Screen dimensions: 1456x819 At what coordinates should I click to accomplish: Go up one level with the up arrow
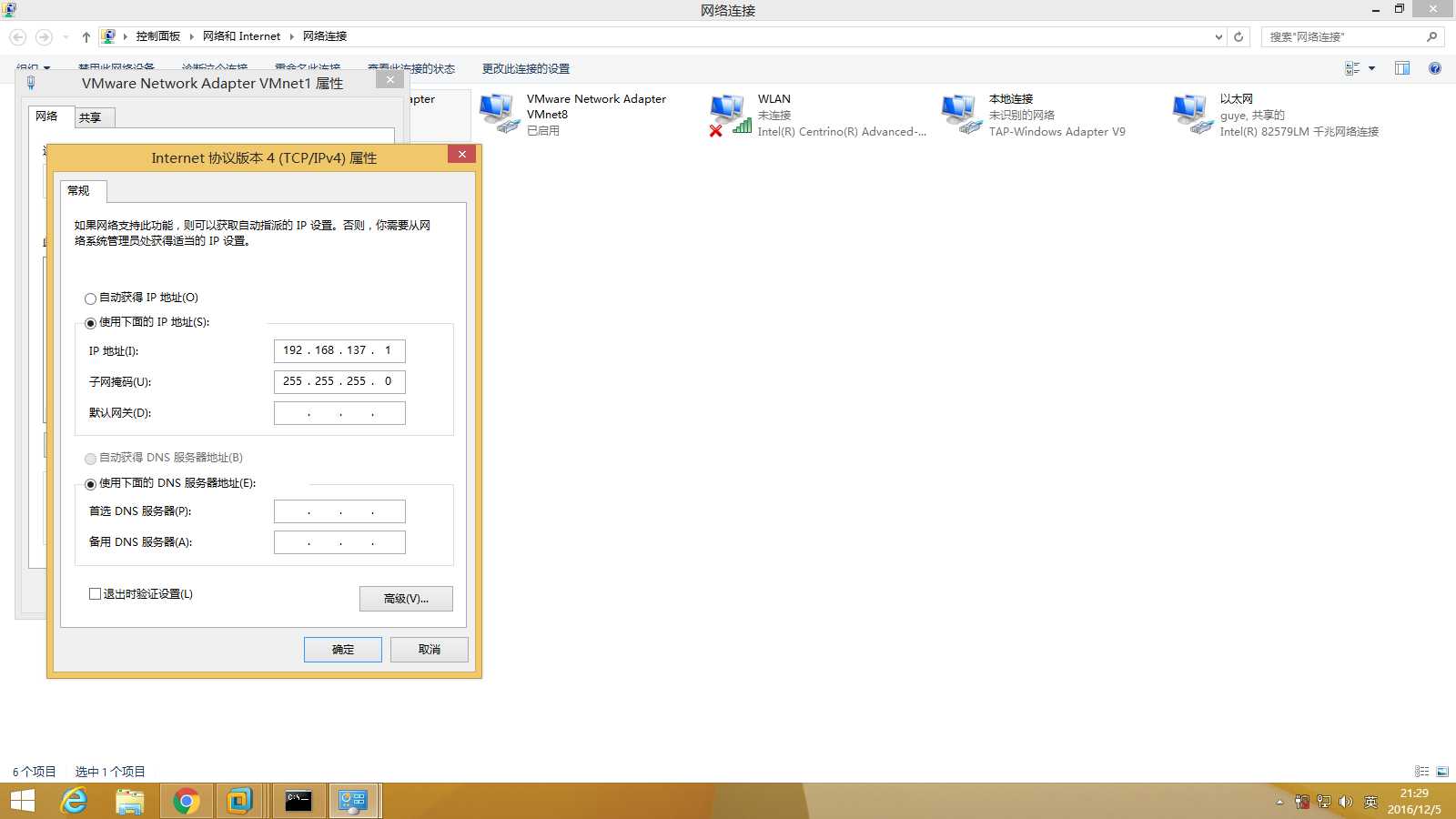(86, 37)
